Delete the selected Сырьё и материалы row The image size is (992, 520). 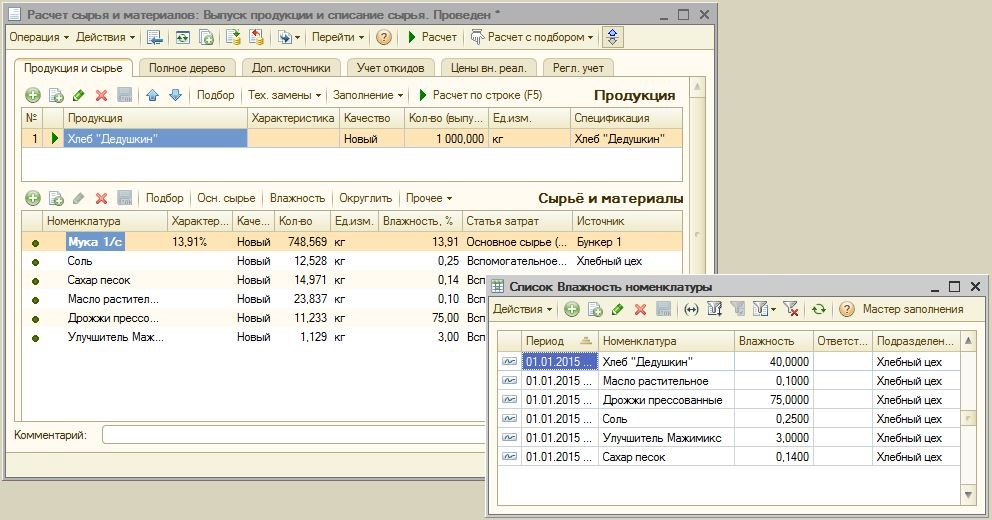point(101,199)
